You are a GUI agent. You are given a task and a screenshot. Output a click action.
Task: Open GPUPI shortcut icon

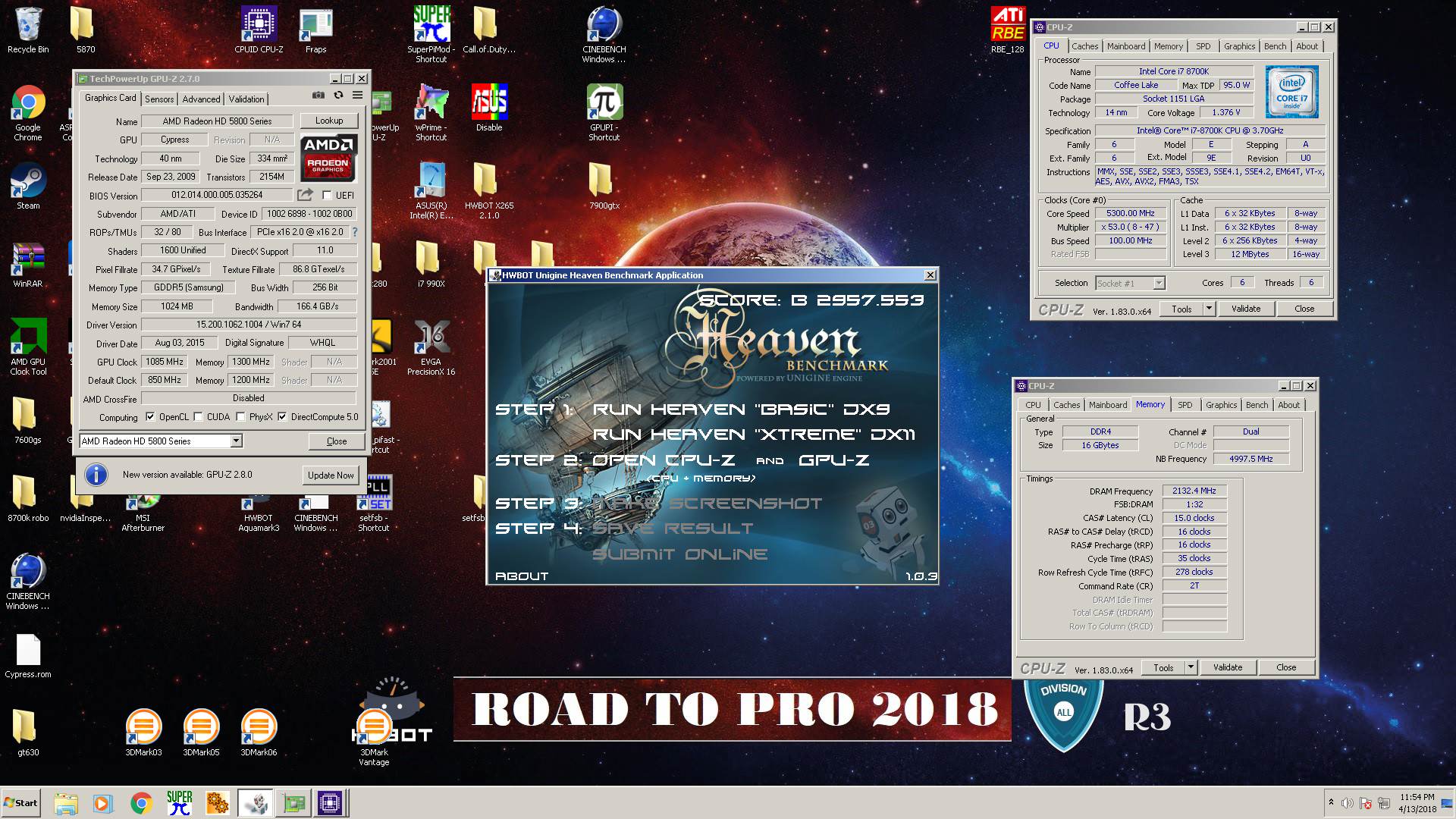coord(604,113)
